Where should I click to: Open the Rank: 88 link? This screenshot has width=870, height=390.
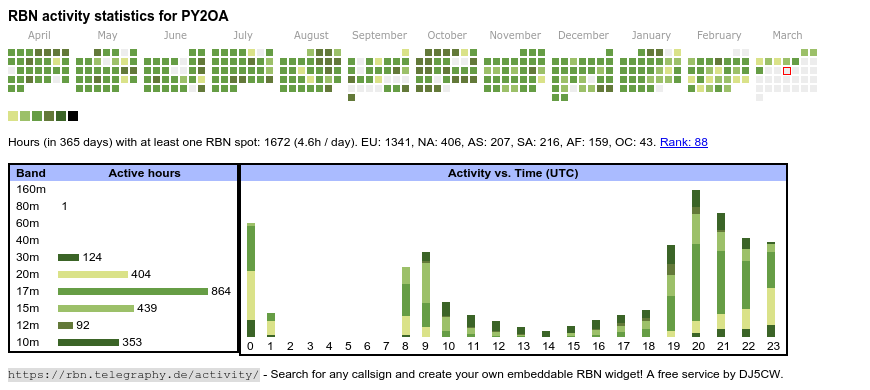coord(684,143)
